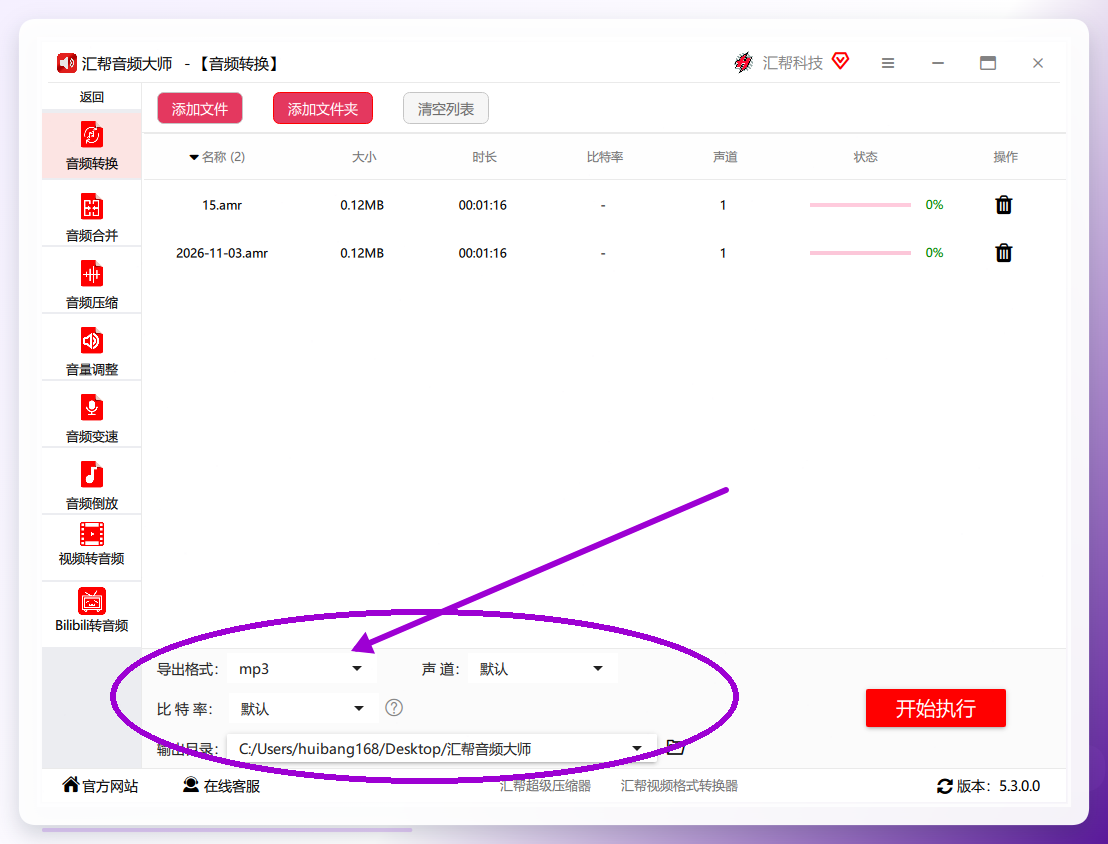Click the 官方网站 home icon
1108x844 pixels.
point(71,785)
